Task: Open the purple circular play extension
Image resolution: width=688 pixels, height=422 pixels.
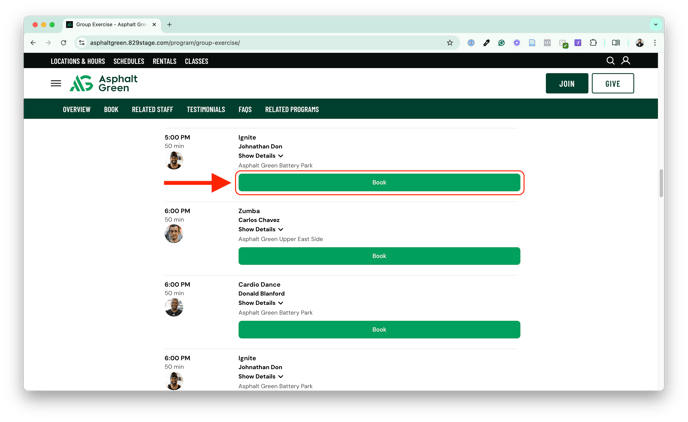Action: [x=517, y=43]
